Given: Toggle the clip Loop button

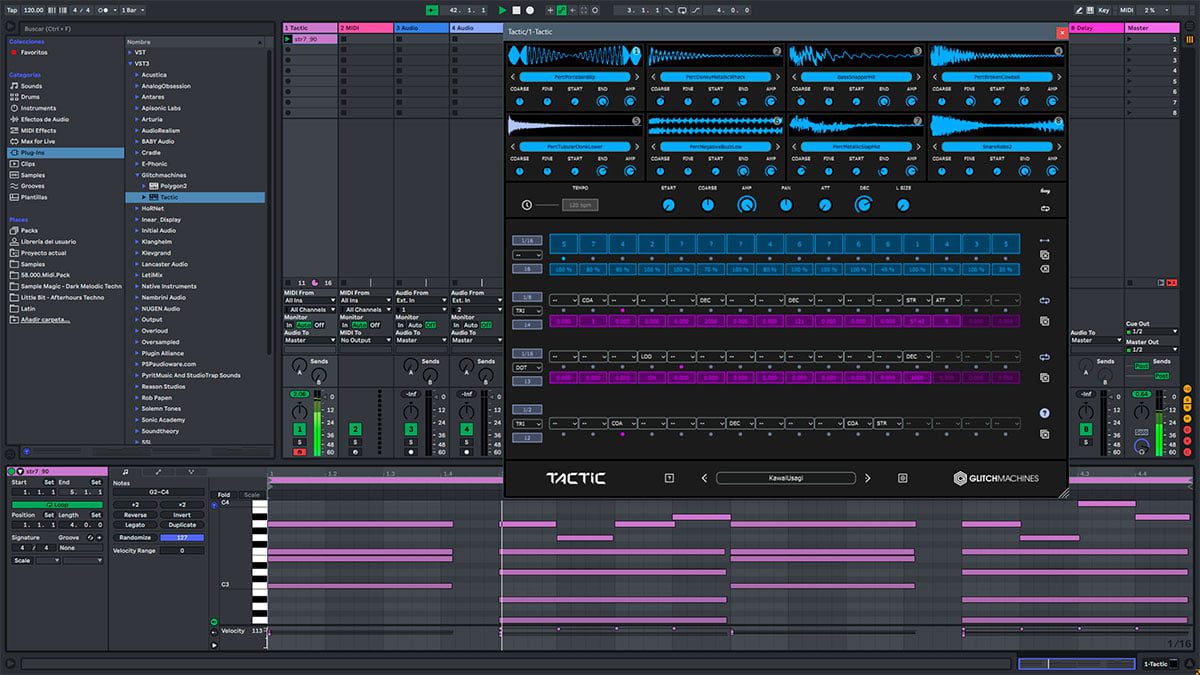Looking at the screenshot, I should click(57, 505).
